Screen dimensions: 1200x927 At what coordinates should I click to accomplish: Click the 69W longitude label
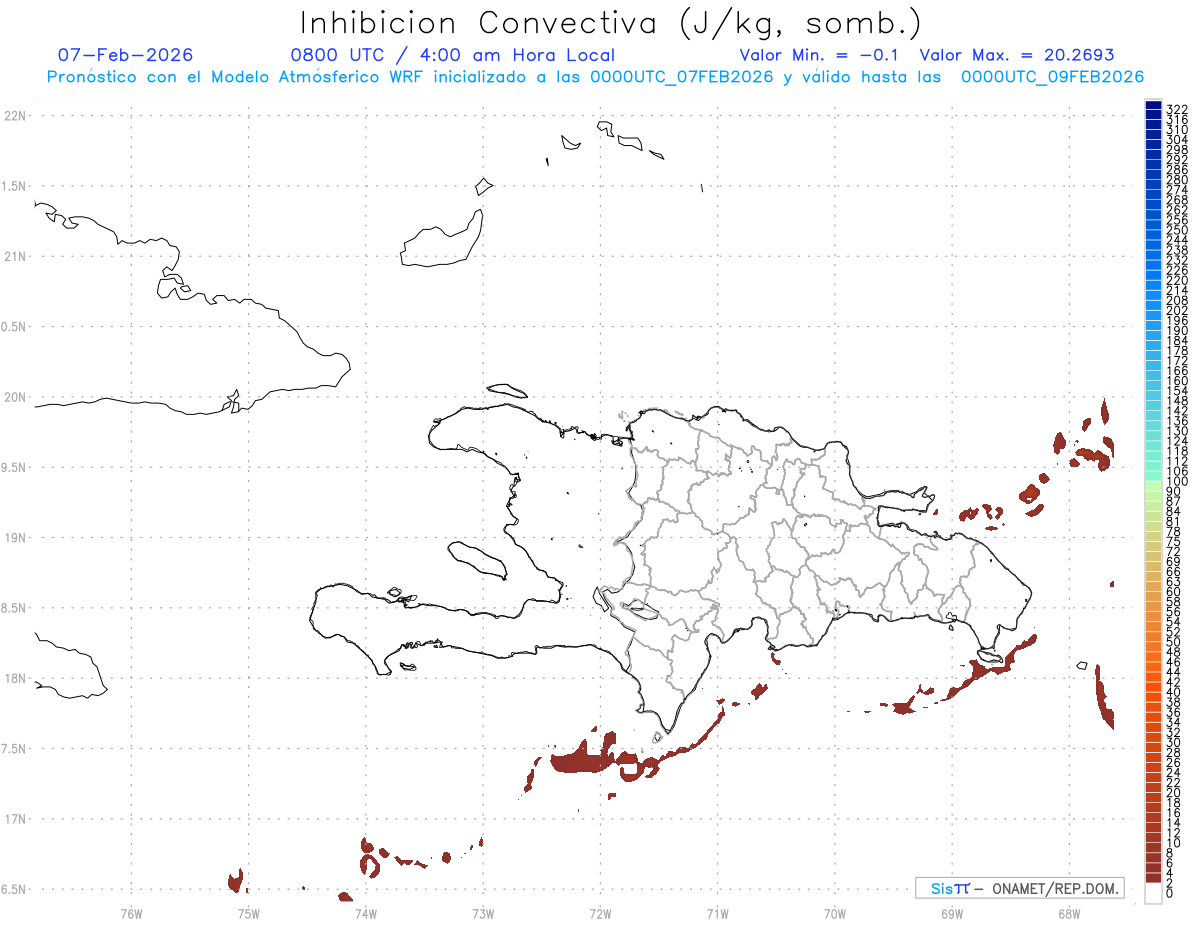click(951, 912)
